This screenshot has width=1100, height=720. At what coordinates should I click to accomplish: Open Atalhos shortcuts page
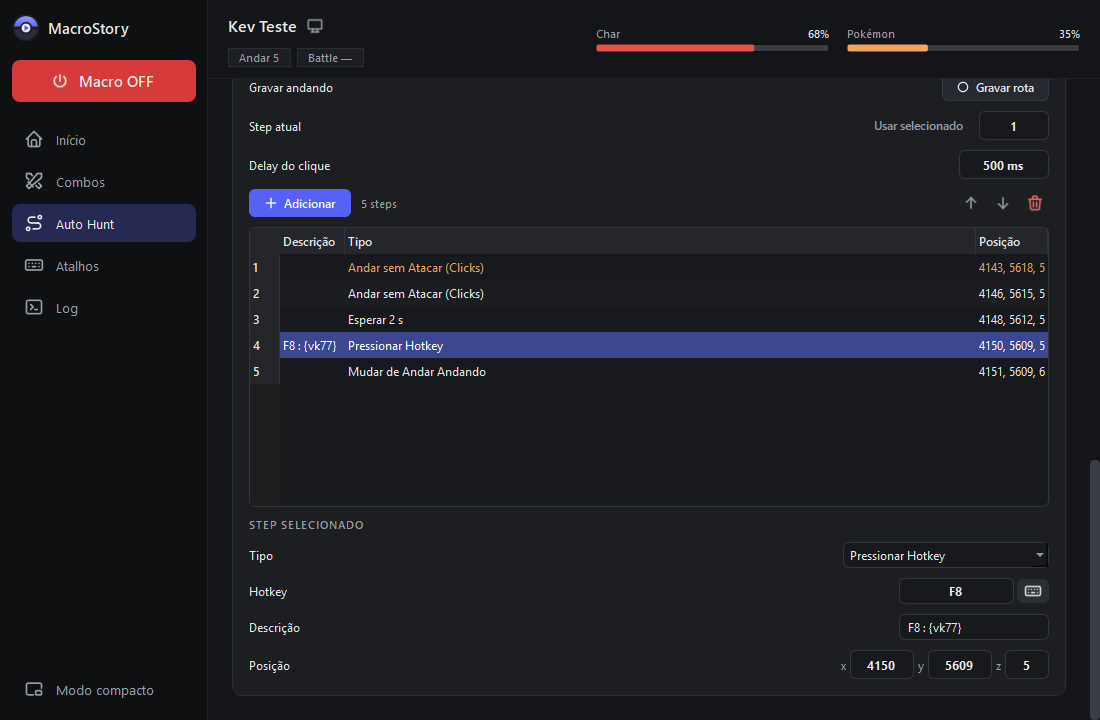coord(104,266)
